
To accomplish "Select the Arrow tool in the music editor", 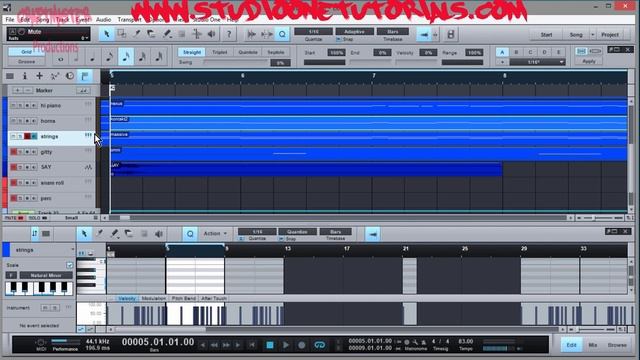I will click(84, 233).
